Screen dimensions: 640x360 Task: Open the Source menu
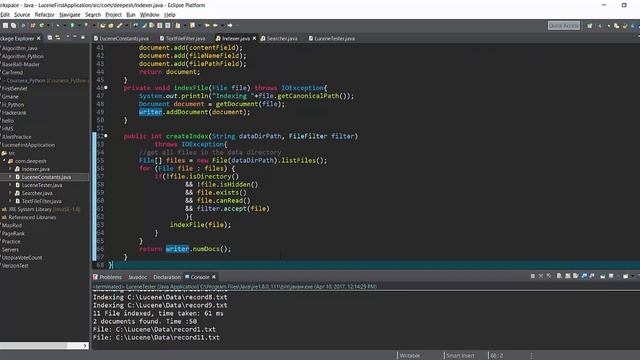click(22, 15)
